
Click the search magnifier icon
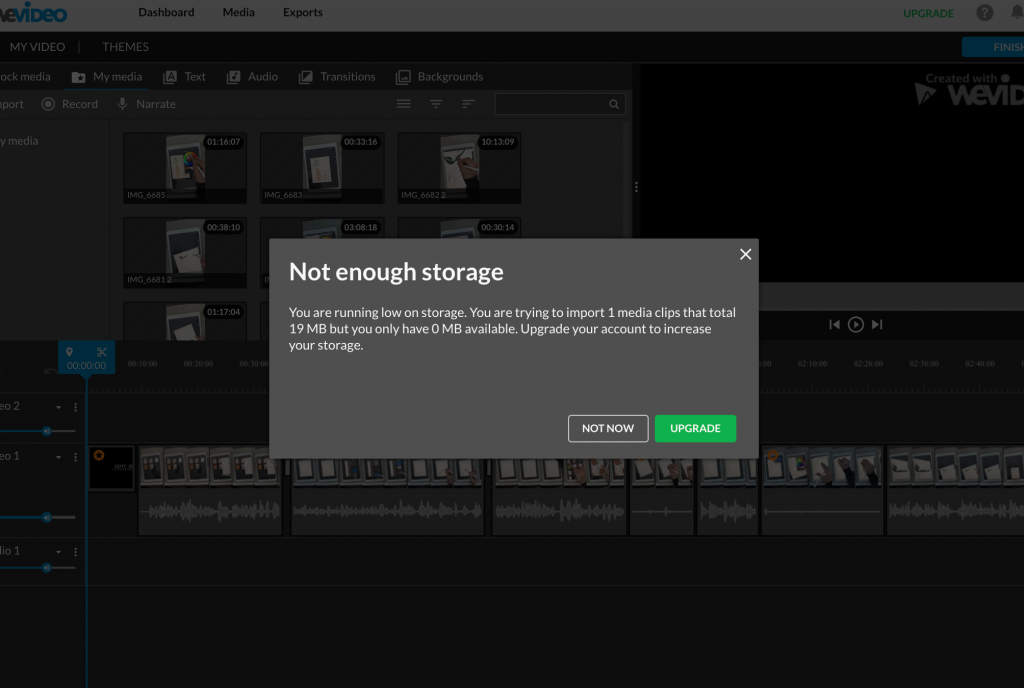614,104
